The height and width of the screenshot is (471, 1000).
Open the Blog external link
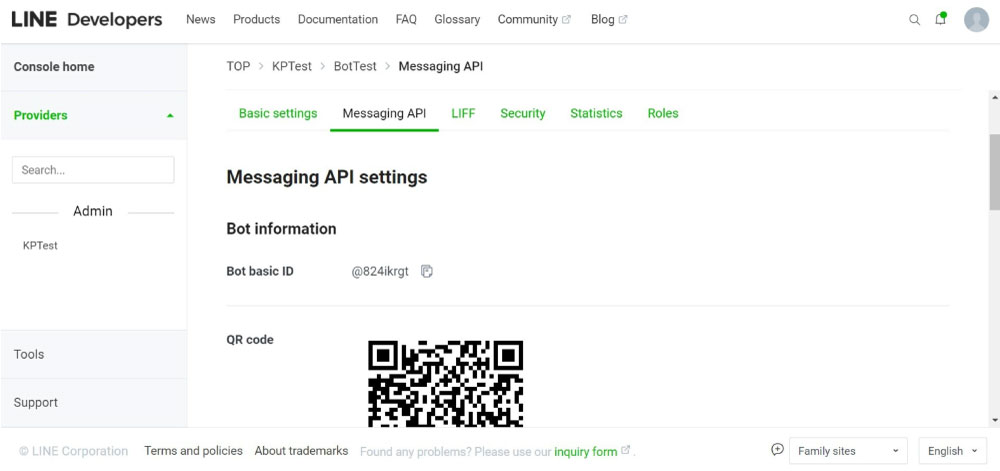point(609,20)
